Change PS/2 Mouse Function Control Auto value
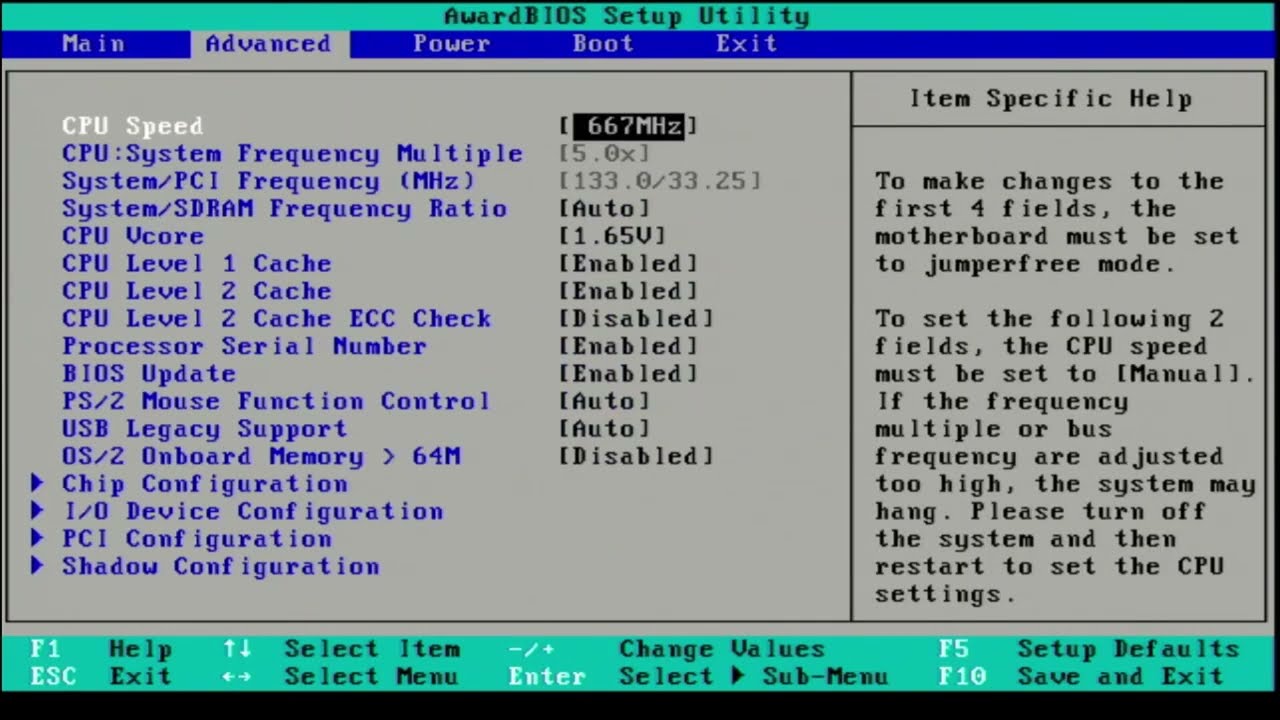The width and height of the screenshot is (1280, 720). [605, 401]
